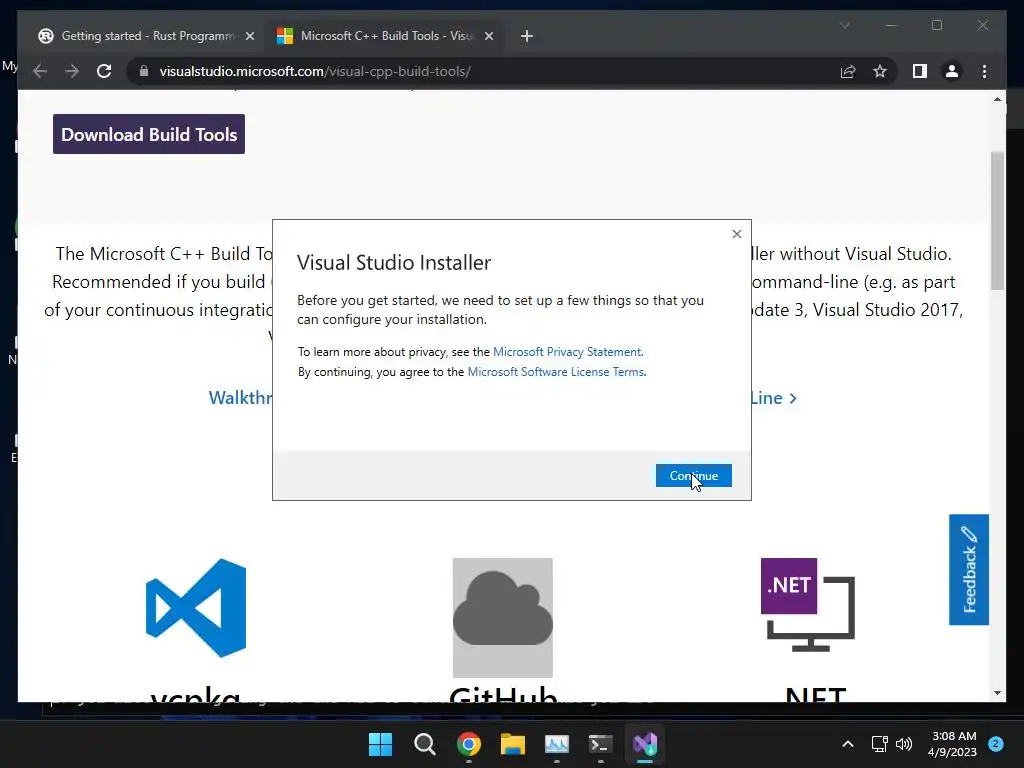Click the scrollbar up arrow
This screenshot has width=1024, height=768.
coord(997,99)
